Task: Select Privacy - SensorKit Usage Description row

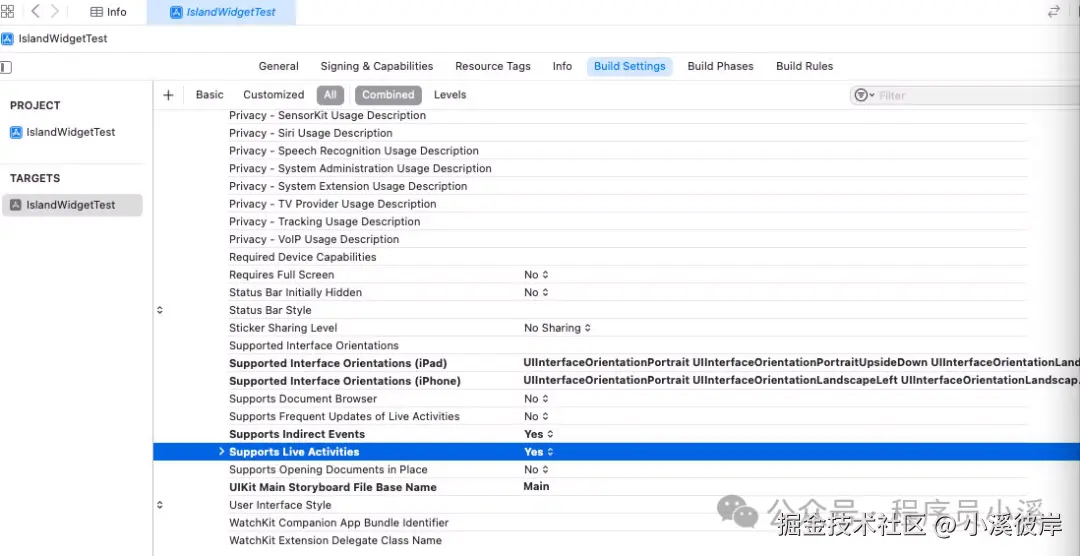Action: click(x=327, y=115)
